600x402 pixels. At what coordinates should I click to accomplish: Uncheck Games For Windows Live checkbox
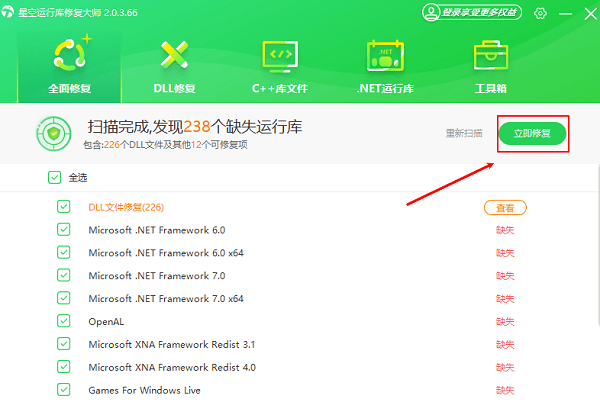64,390
